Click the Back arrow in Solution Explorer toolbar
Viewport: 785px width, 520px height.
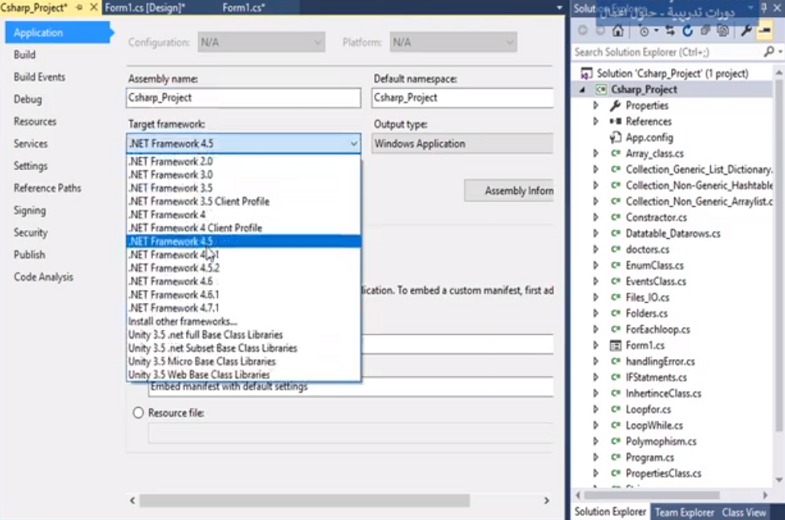point(583,31)
